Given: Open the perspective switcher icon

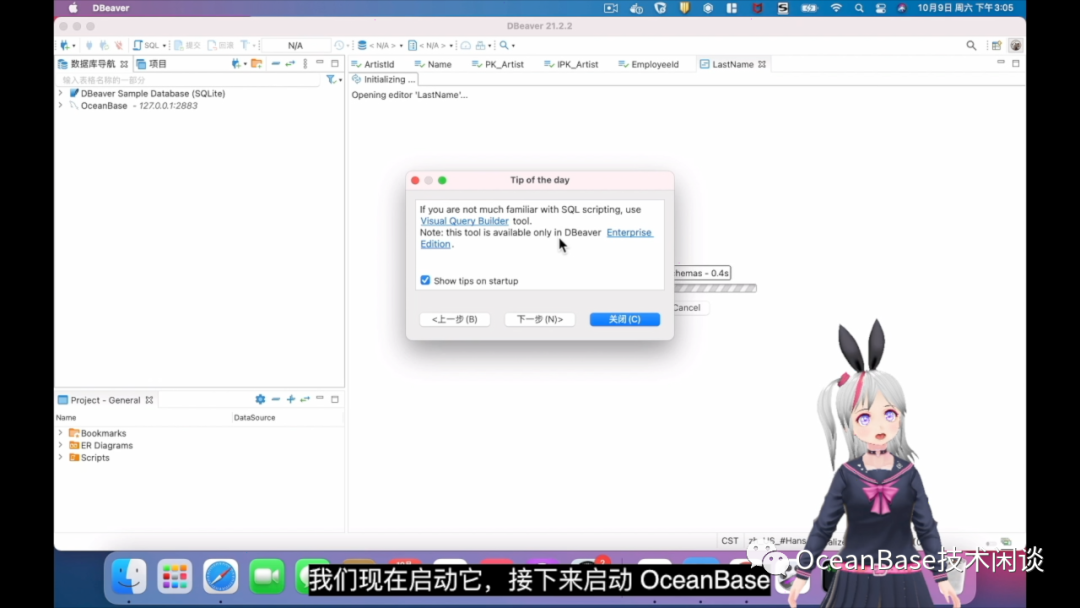Looking at the screenshot, I should point(997,45).
